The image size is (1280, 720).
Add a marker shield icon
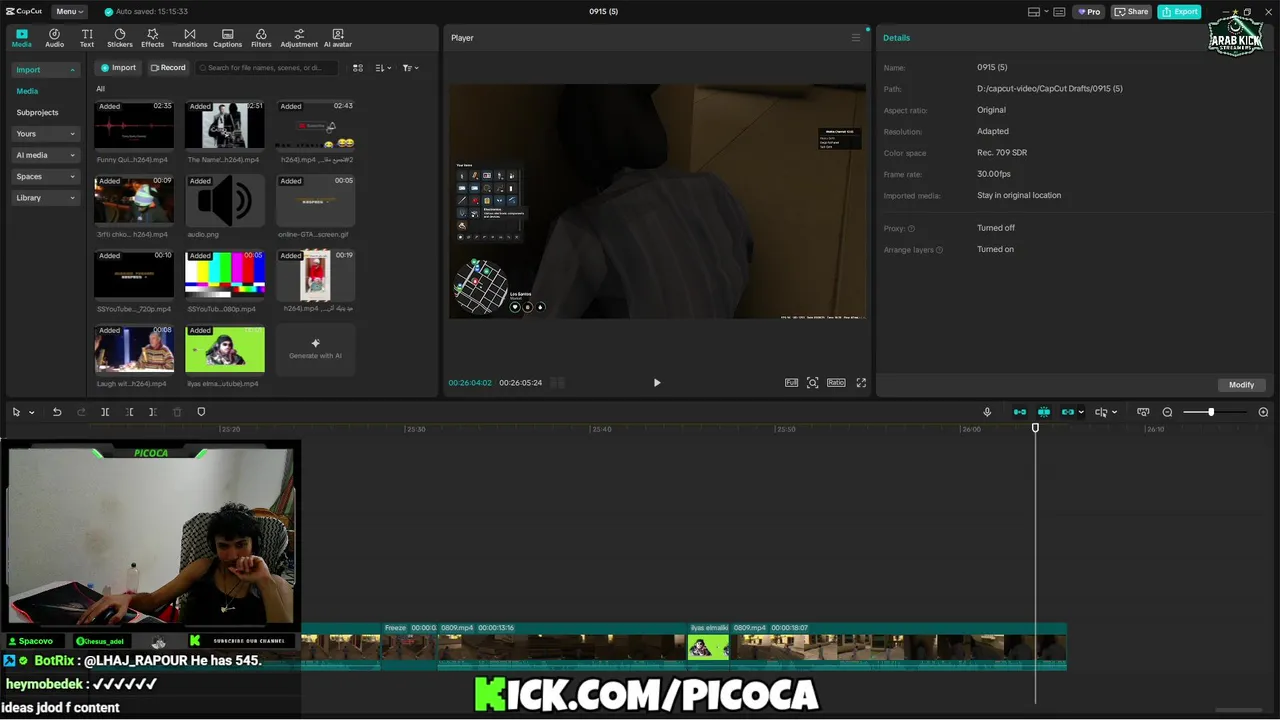coord(201,412)
